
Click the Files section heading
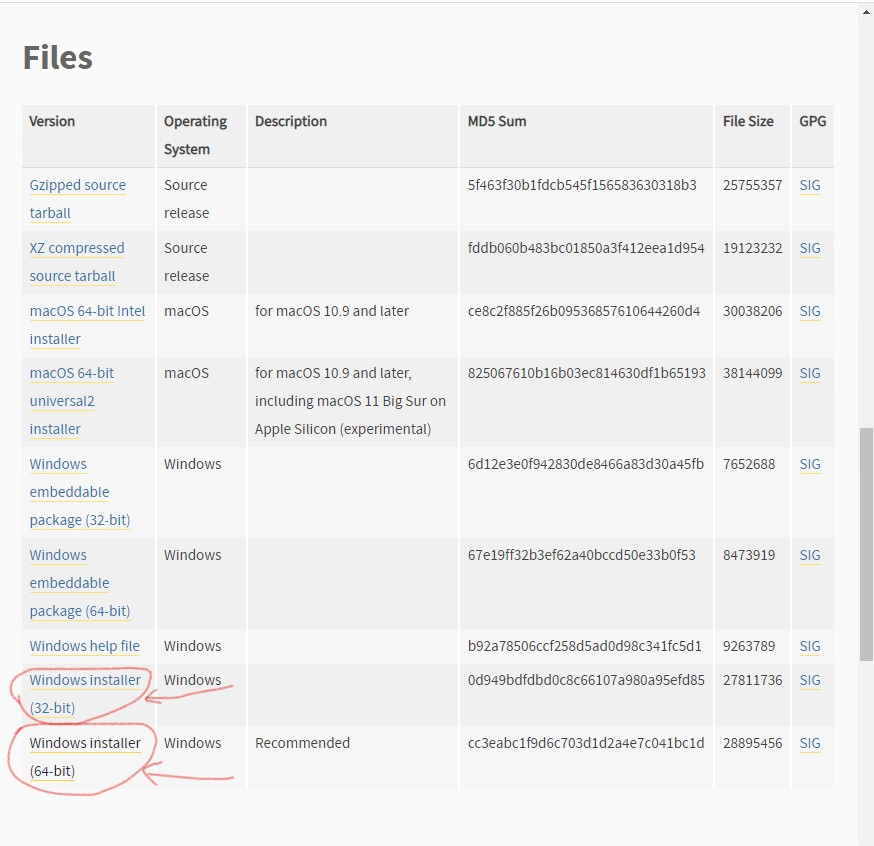[x=57, y=57]
